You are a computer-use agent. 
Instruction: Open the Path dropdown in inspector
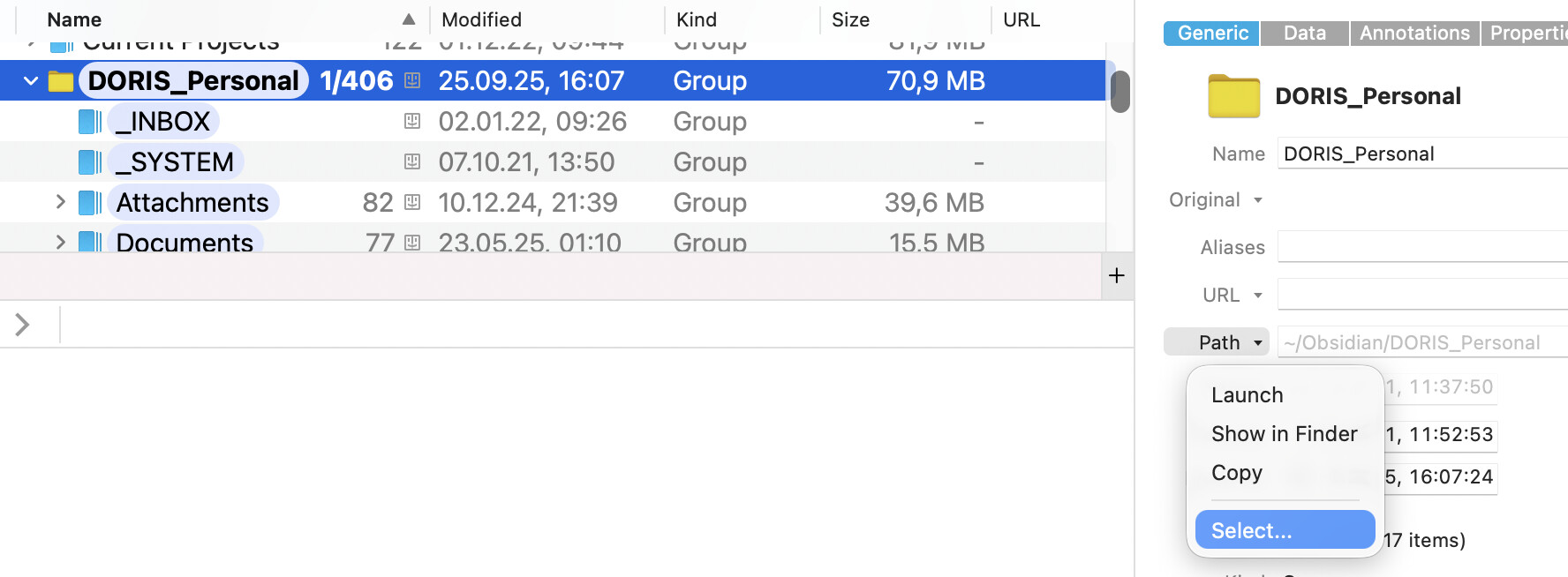click(x=1217, y=342)
